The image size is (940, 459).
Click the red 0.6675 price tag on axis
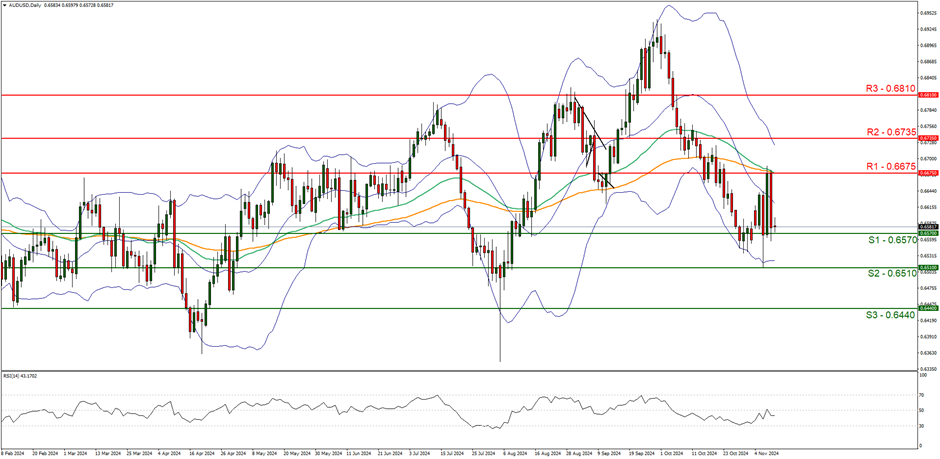point(929,172)
